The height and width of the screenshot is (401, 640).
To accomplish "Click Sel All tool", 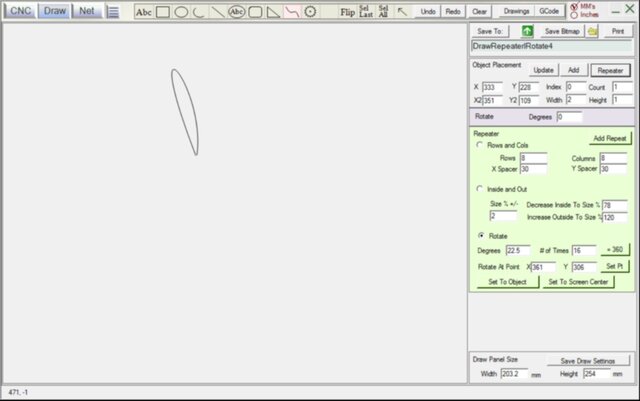I will coord(383,11).
